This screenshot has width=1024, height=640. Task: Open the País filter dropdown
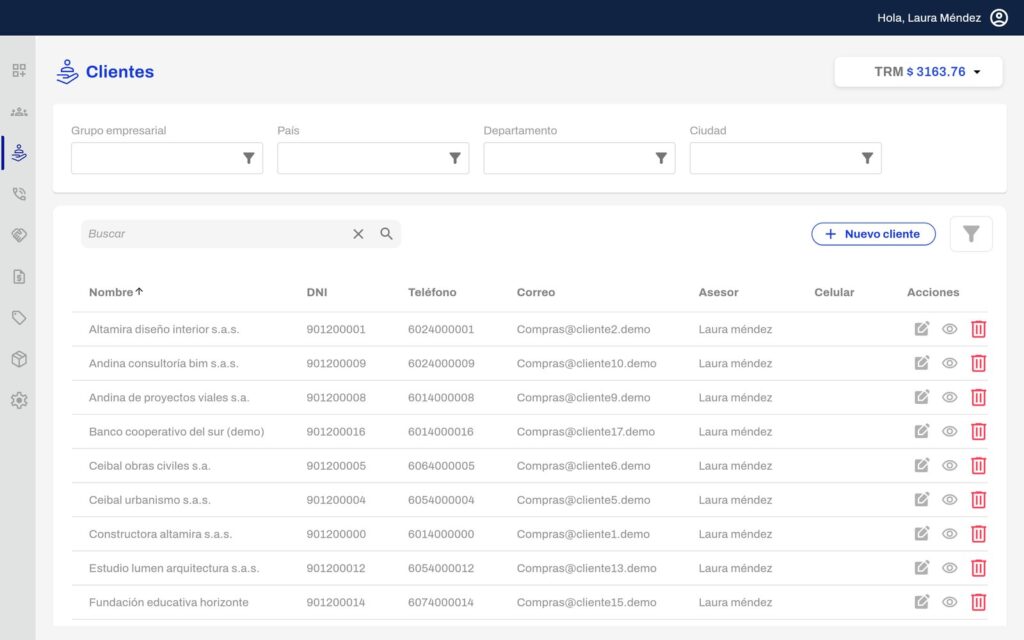click(373, 158)
